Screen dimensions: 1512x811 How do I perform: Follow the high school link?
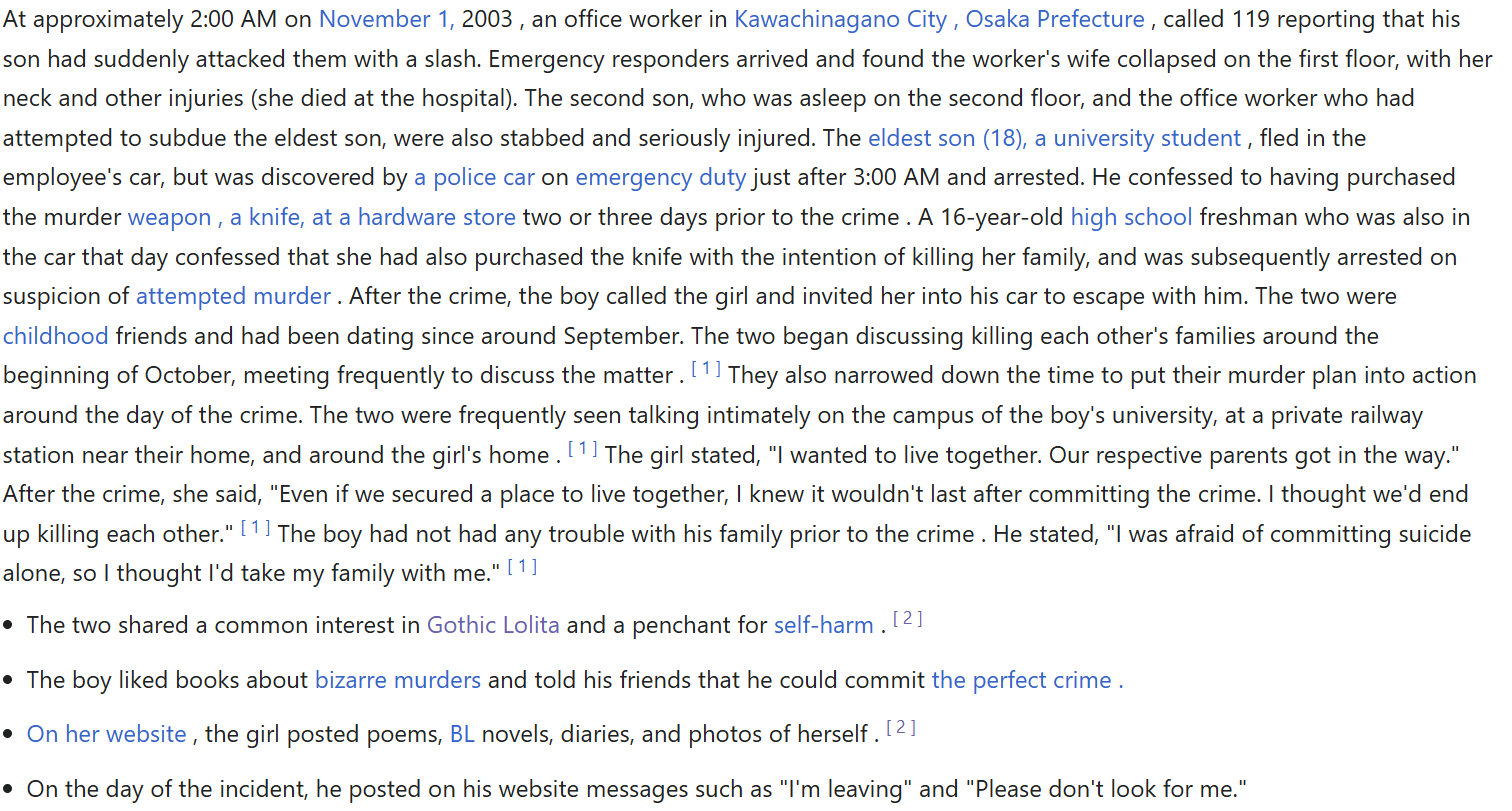click(x=1131, y=217)
